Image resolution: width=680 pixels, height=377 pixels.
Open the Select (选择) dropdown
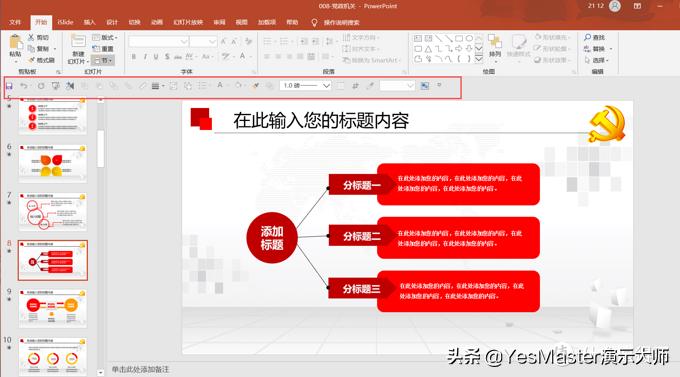click(x=596, y=60)
